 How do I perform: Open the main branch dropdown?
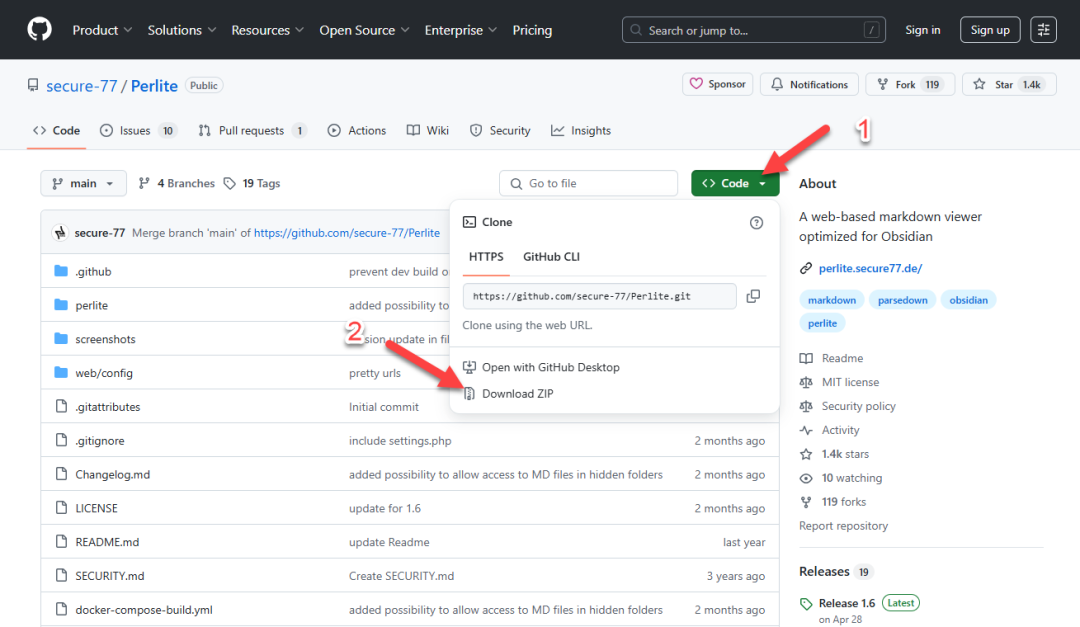pyautogui.click(x=83, y=184)
